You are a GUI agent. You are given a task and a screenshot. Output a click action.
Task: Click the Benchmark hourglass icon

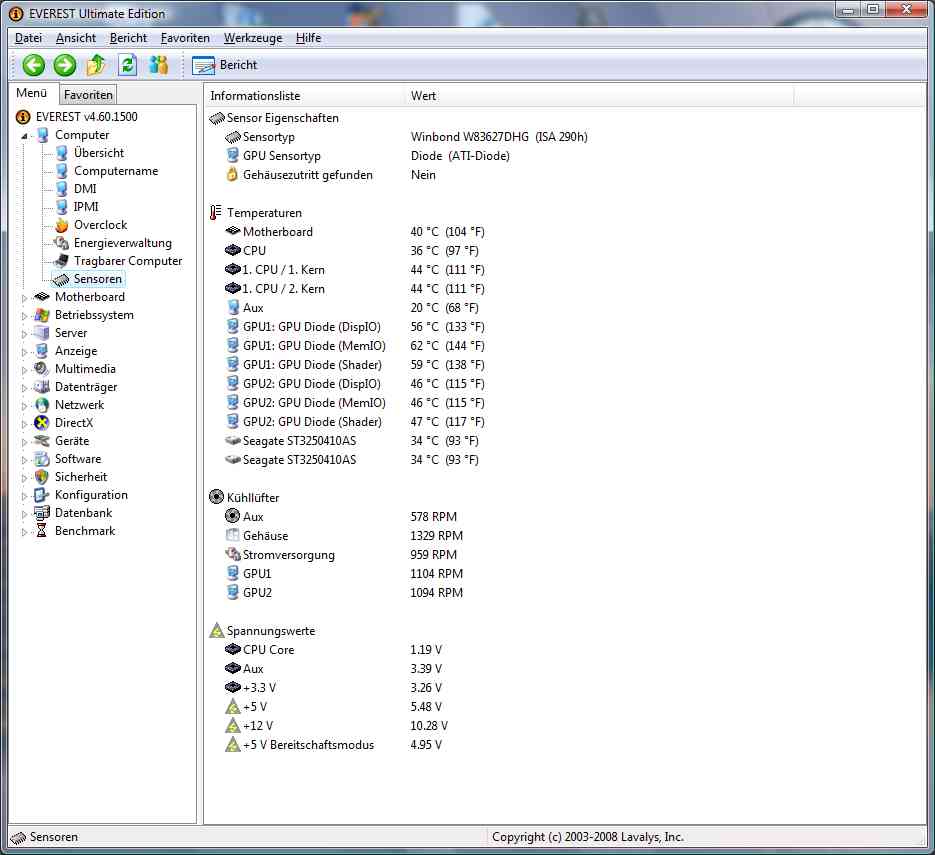click(x=42, y=531)
